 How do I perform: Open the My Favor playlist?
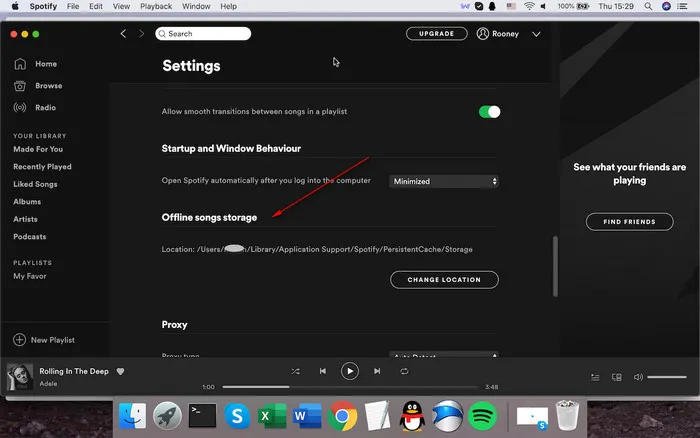[29, 276]
